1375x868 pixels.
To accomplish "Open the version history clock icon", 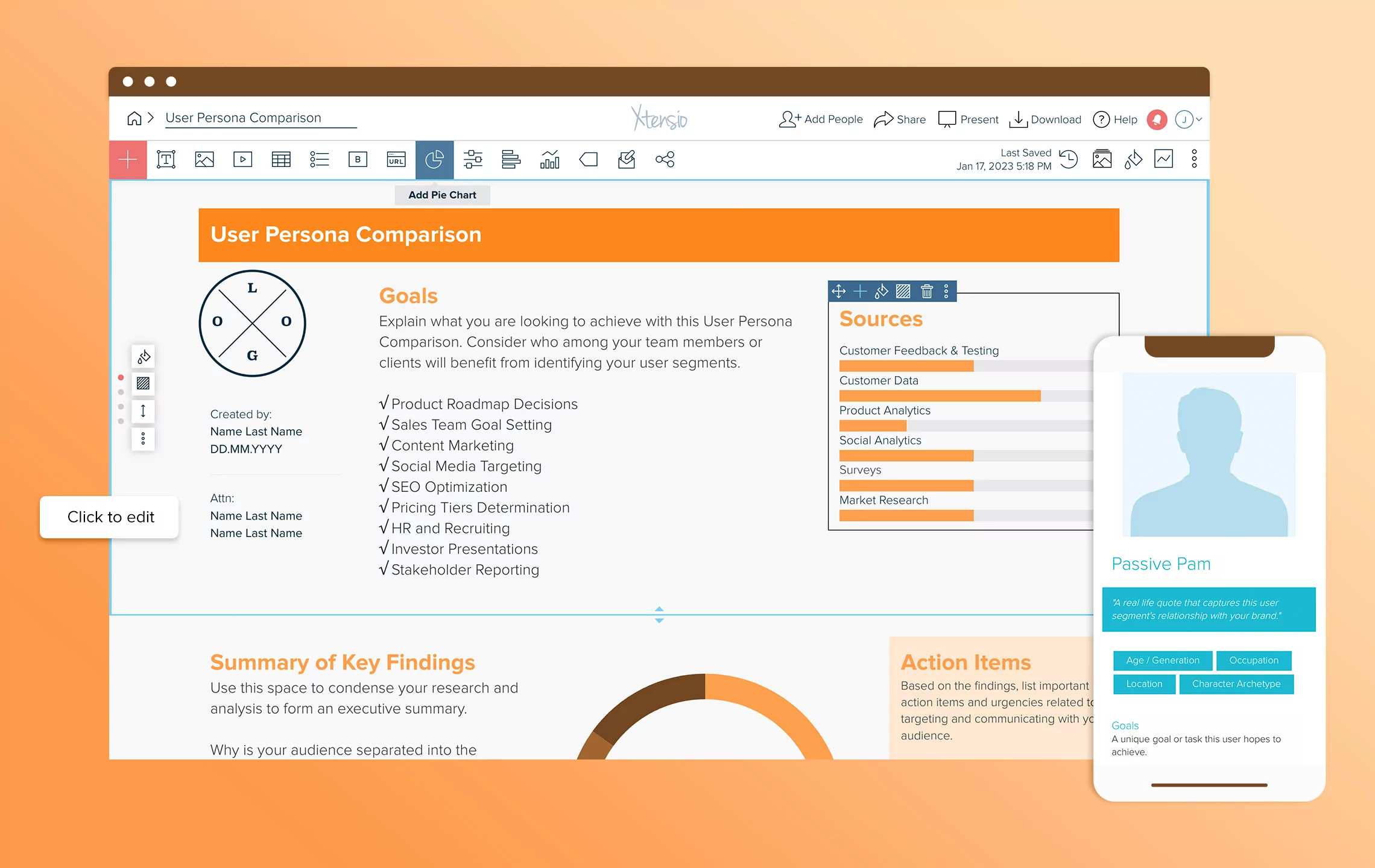I will pos(1069,159).
